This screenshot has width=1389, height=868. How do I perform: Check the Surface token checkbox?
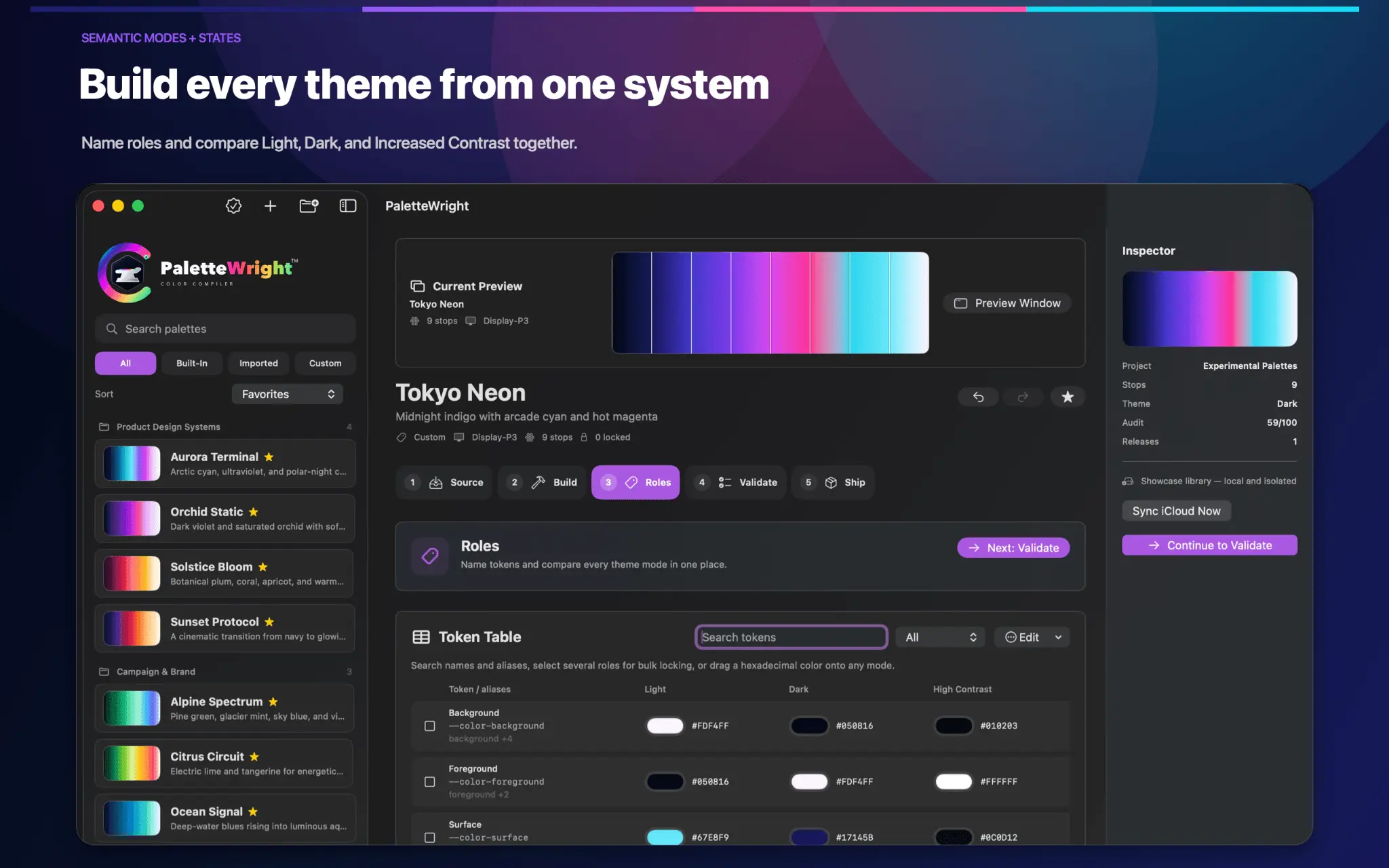click(x=430, y=837)
